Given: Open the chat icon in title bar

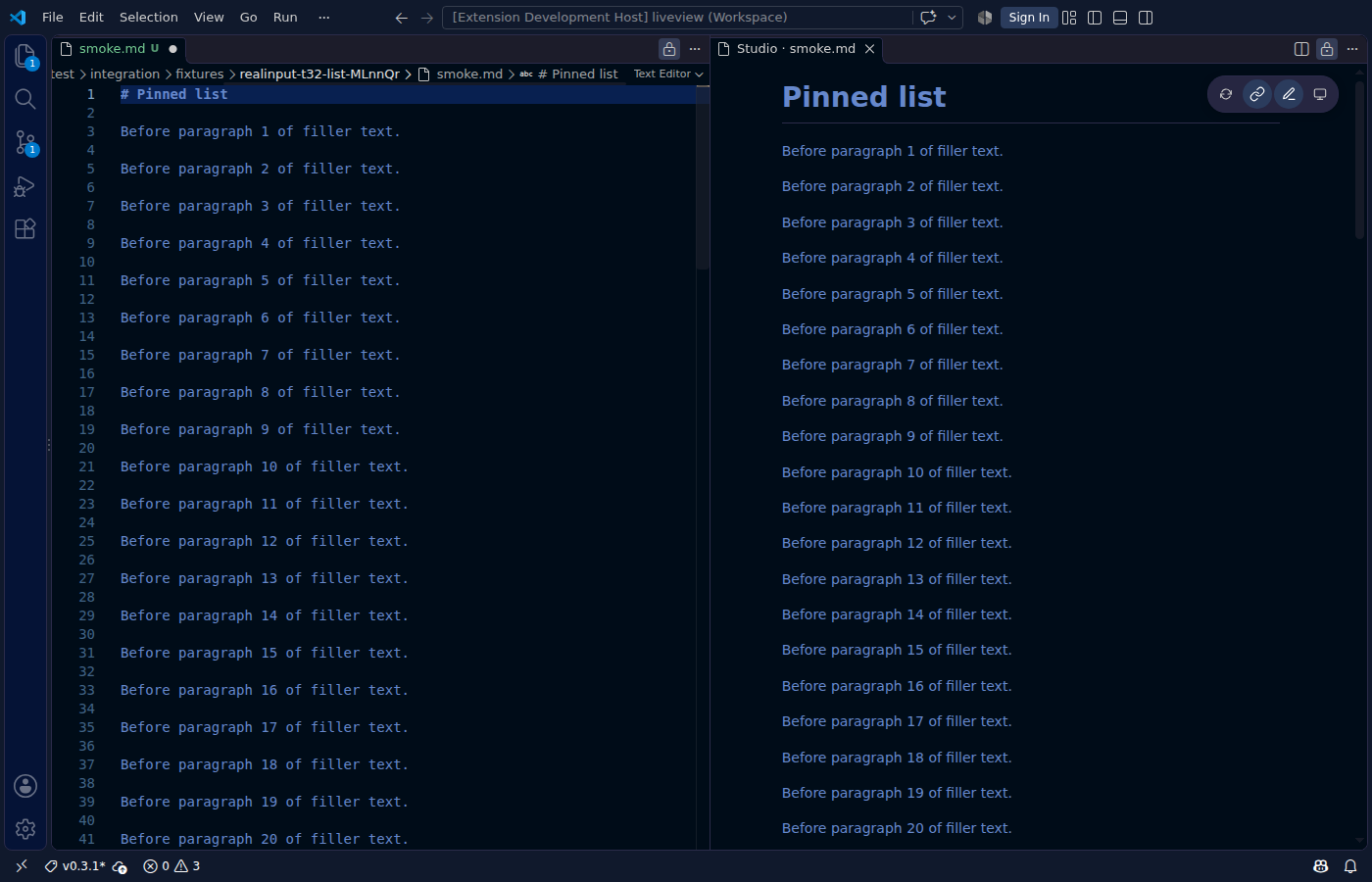Looking at the screenshot, I should point(928,17).
